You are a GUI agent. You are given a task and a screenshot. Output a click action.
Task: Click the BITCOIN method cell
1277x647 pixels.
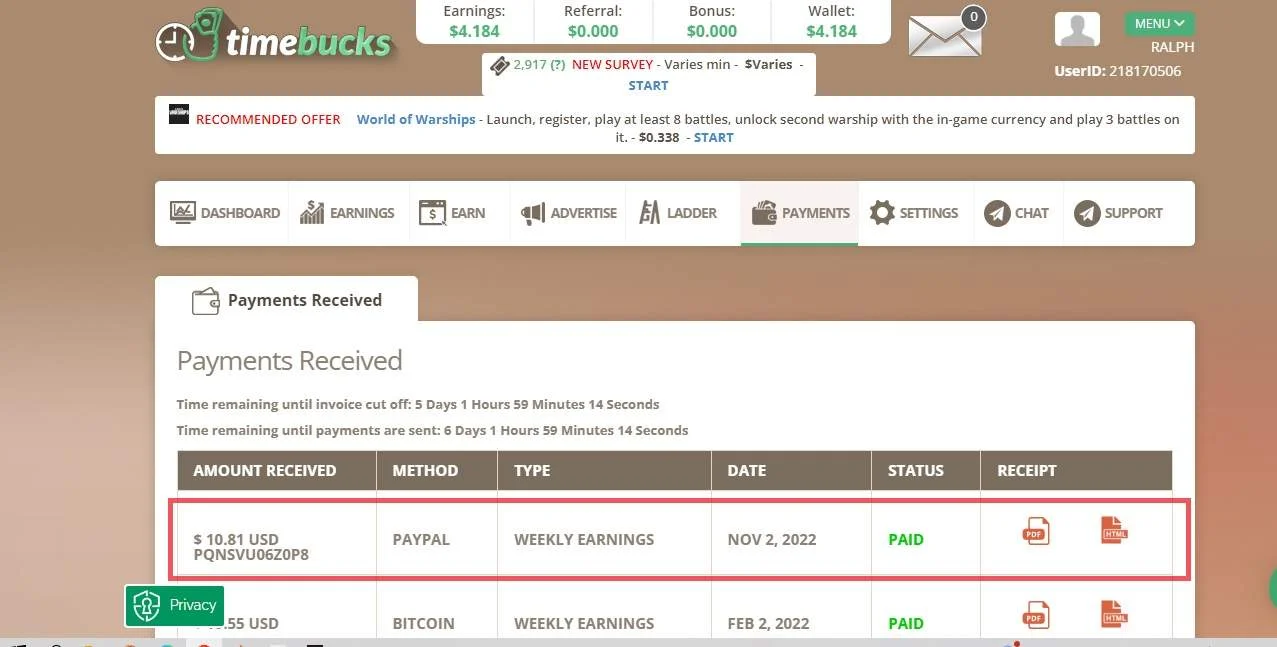point(423,623)
